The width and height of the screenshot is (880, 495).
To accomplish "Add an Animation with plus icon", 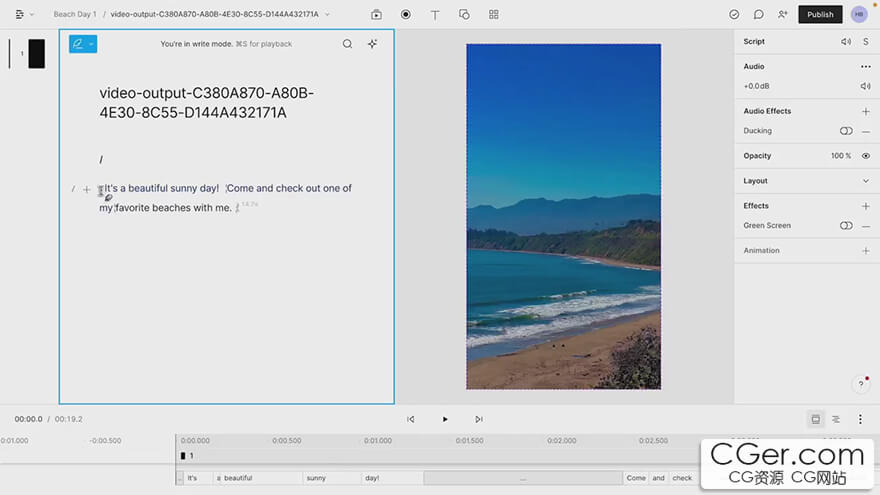I will (865, 250).
